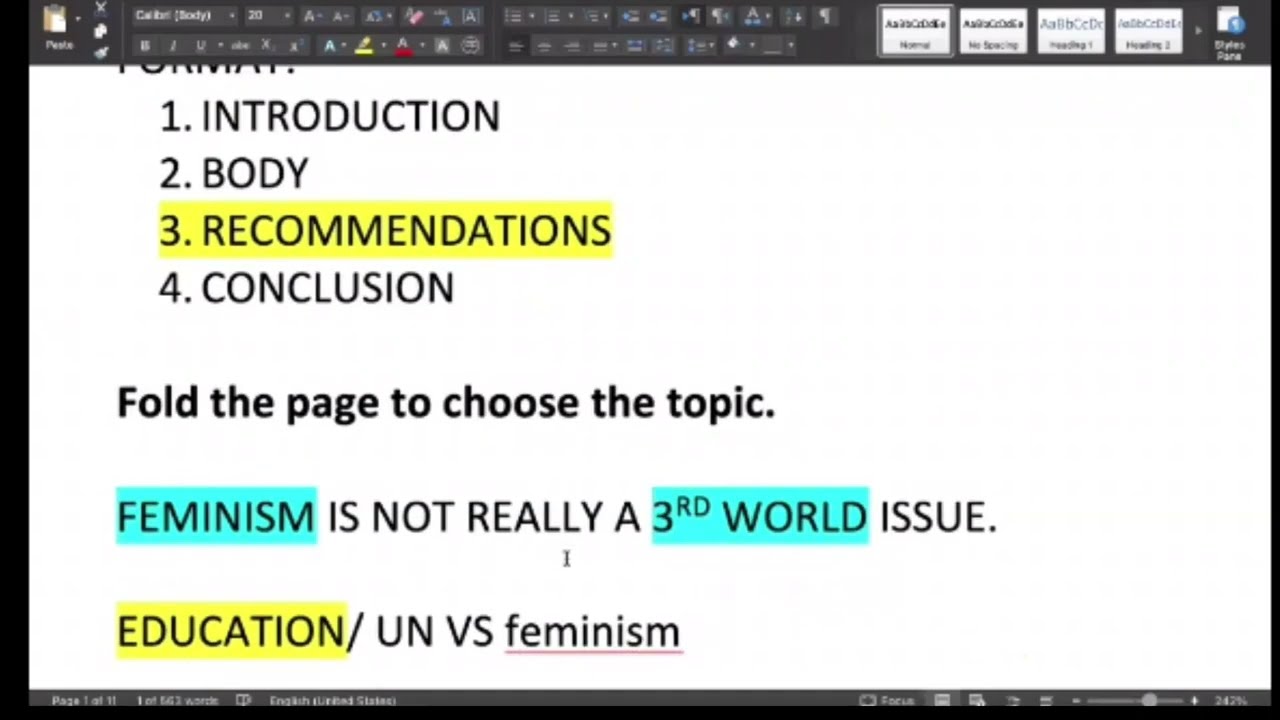Toggle Bold formatting
The height and width of the screenshot is (720, 1280).
[x=145, y=46]
